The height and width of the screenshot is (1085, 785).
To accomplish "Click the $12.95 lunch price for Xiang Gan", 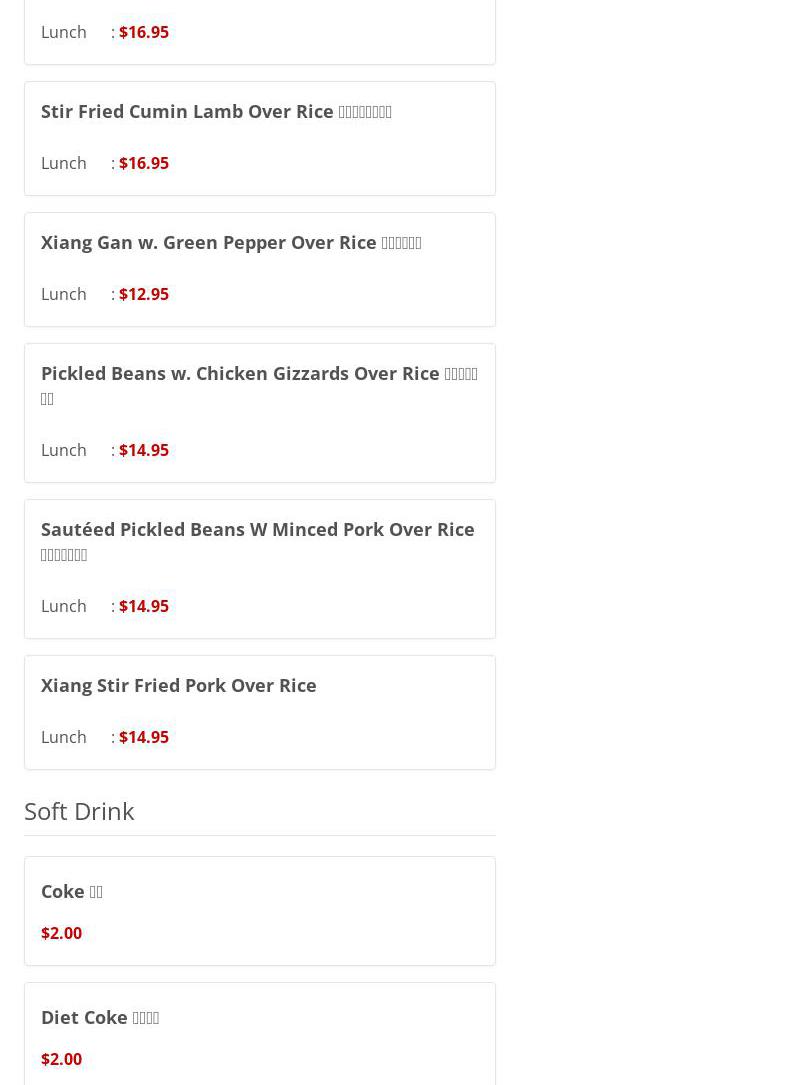I will pyautogui.click(x=144, y=294).
